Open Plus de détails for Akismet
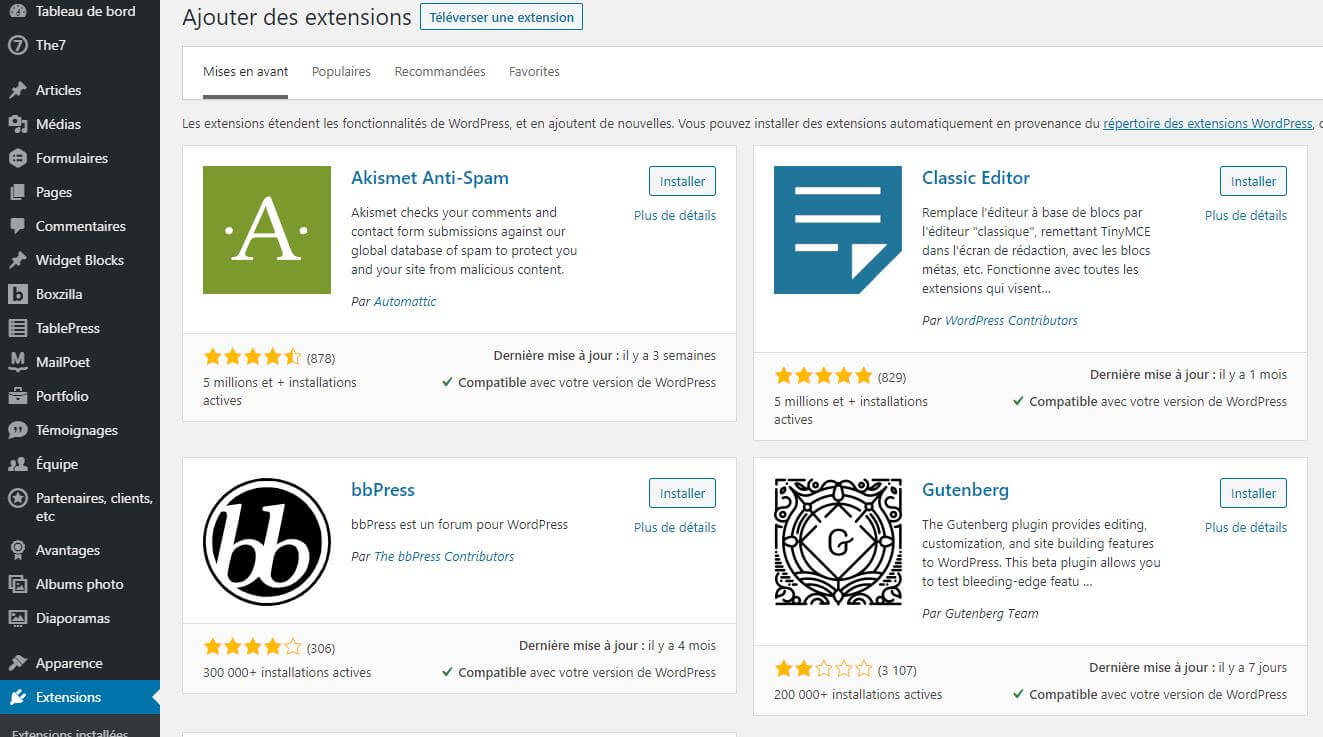 [x=675, y=215]
